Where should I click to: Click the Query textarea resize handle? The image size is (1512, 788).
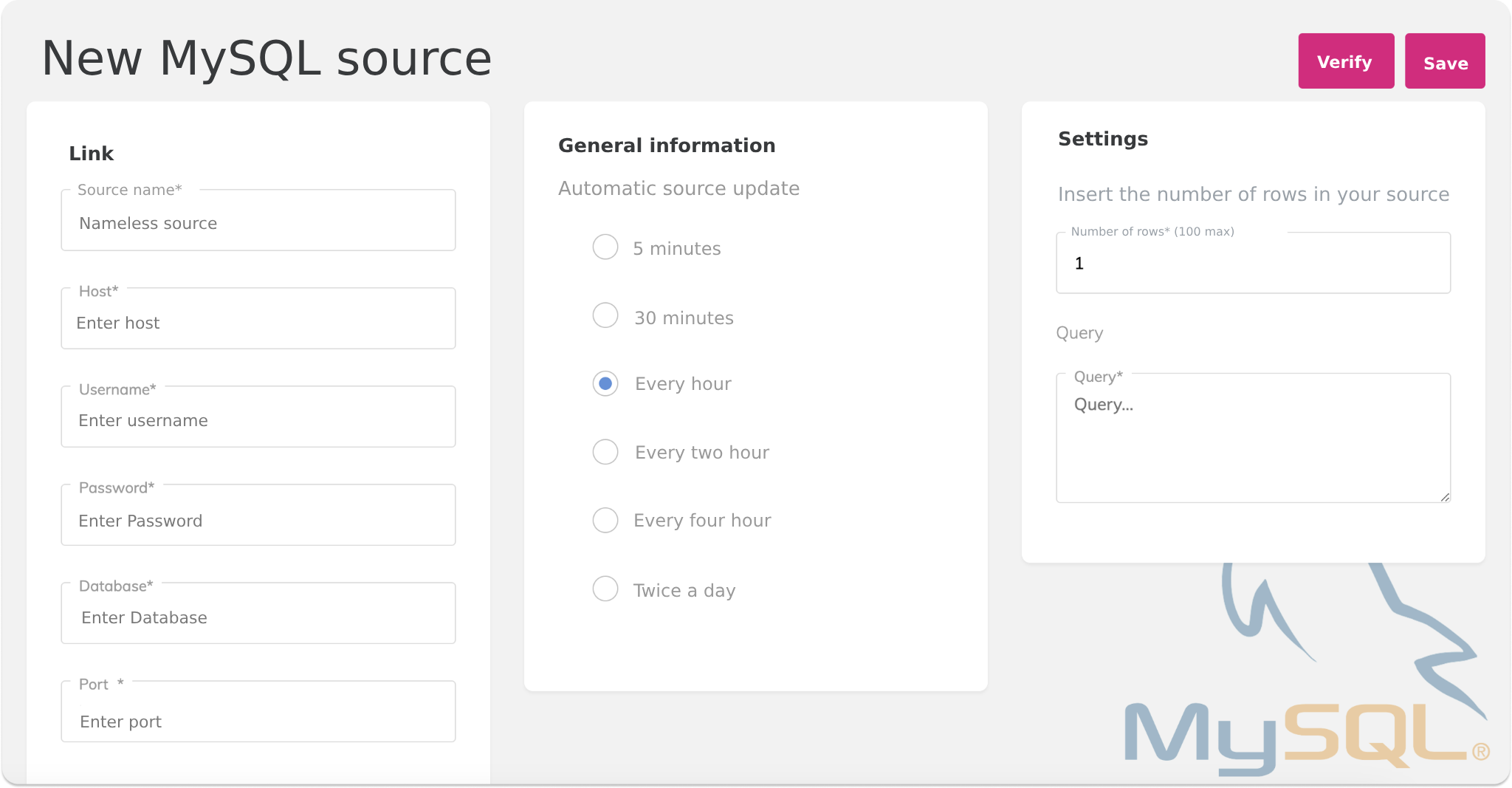[1445, 497]
